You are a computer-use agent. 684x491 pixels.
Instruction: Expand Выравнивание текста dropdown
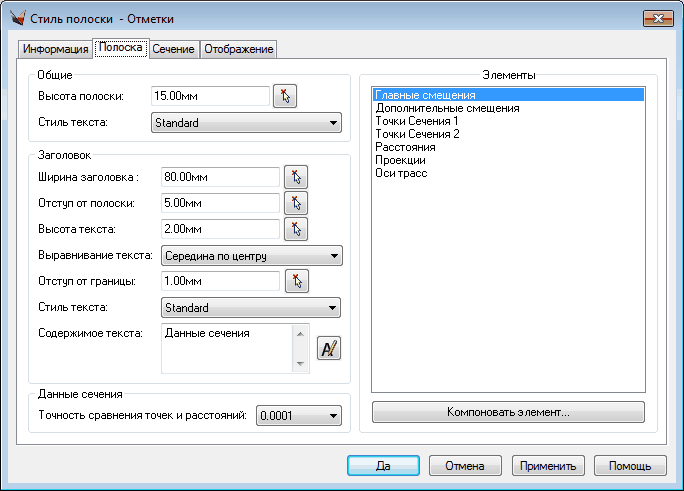(251, 255)
